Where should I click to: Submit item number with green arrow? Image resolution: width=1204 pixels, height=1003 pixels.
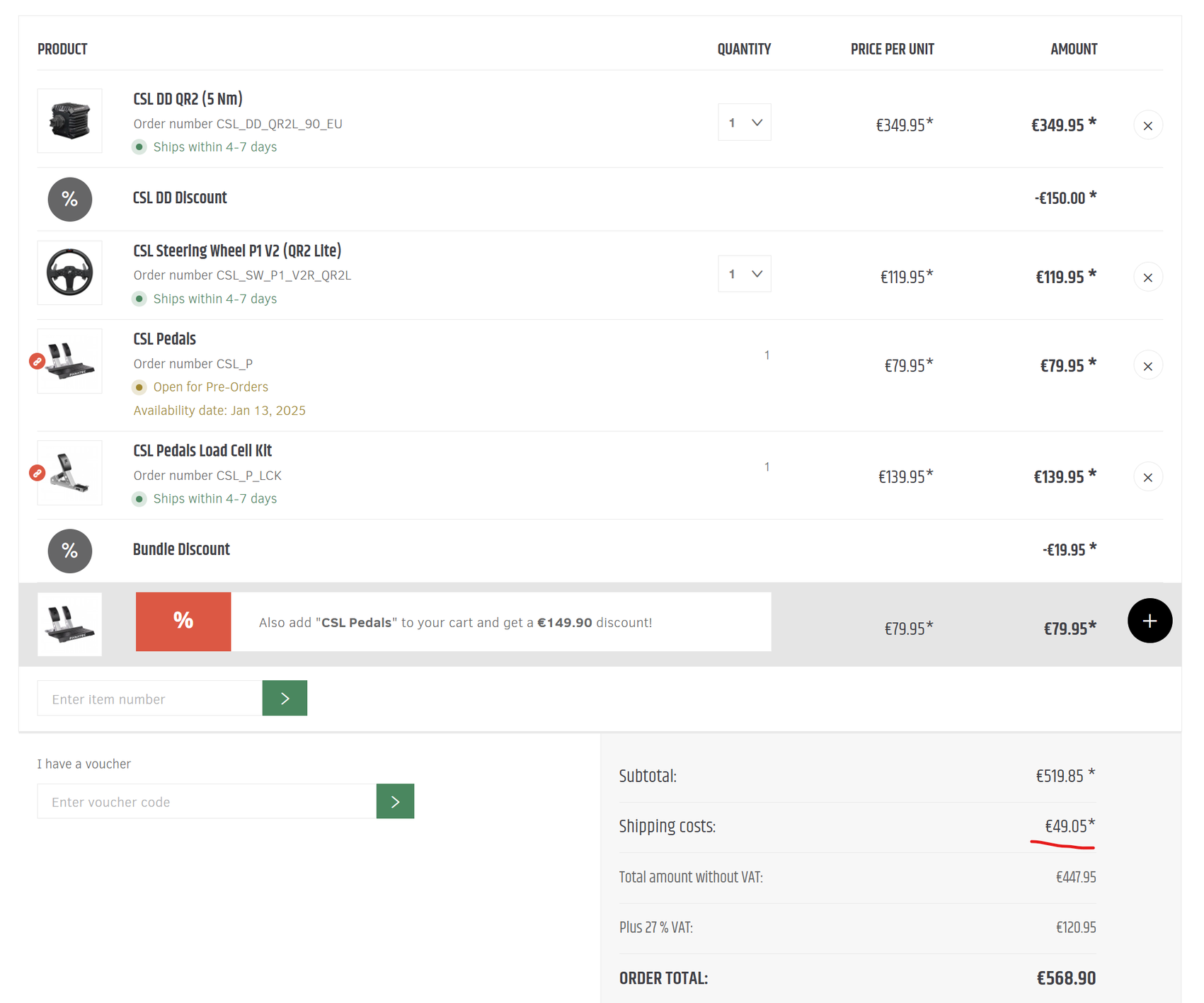(x=285, y=698)
